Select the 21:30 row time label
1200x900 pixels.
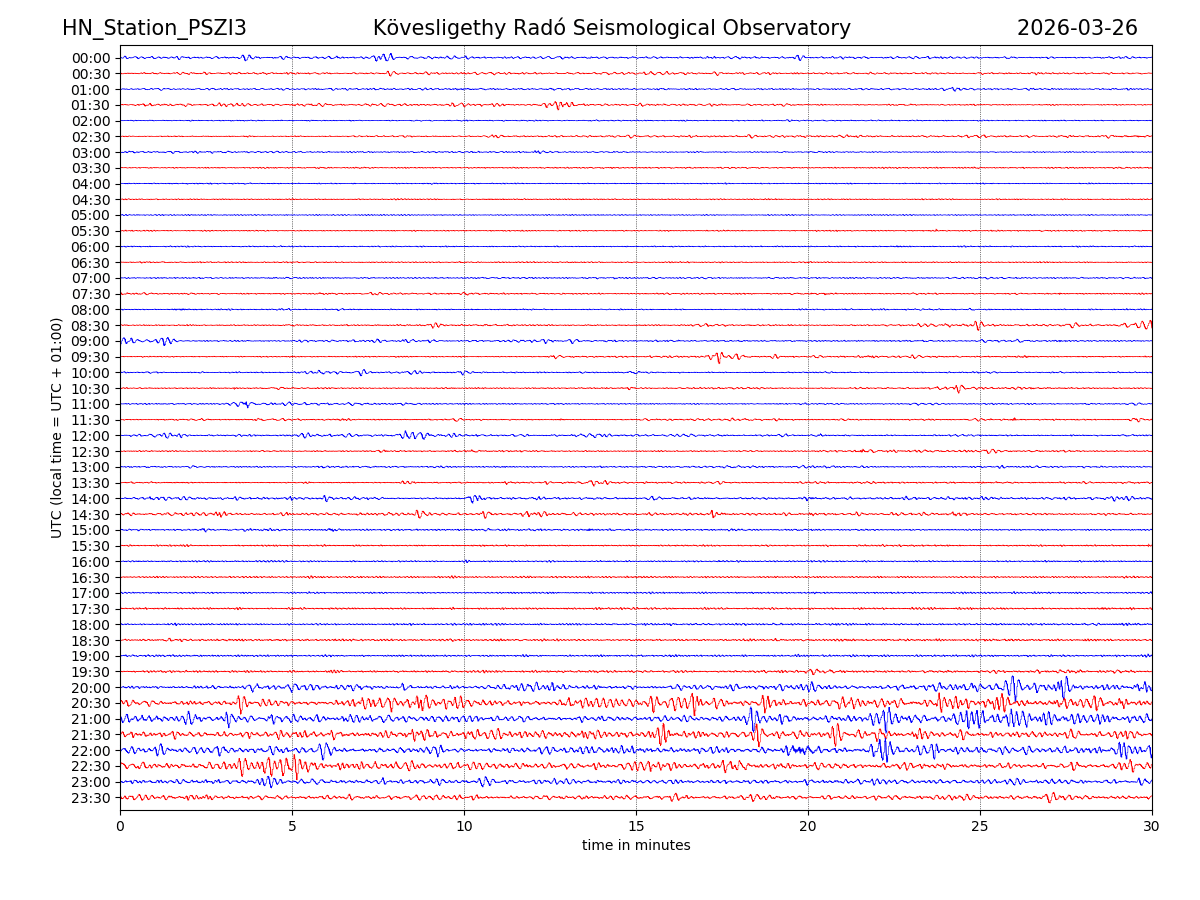point(91,735)
